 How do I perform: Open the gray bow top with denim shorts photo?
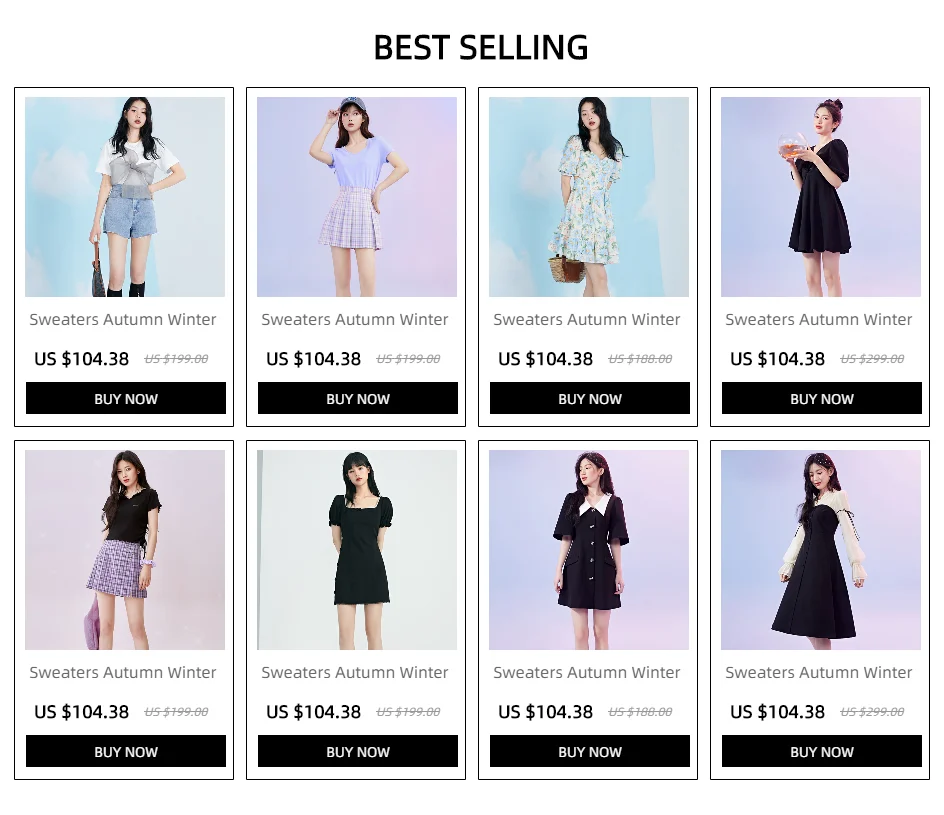(125, 197)
